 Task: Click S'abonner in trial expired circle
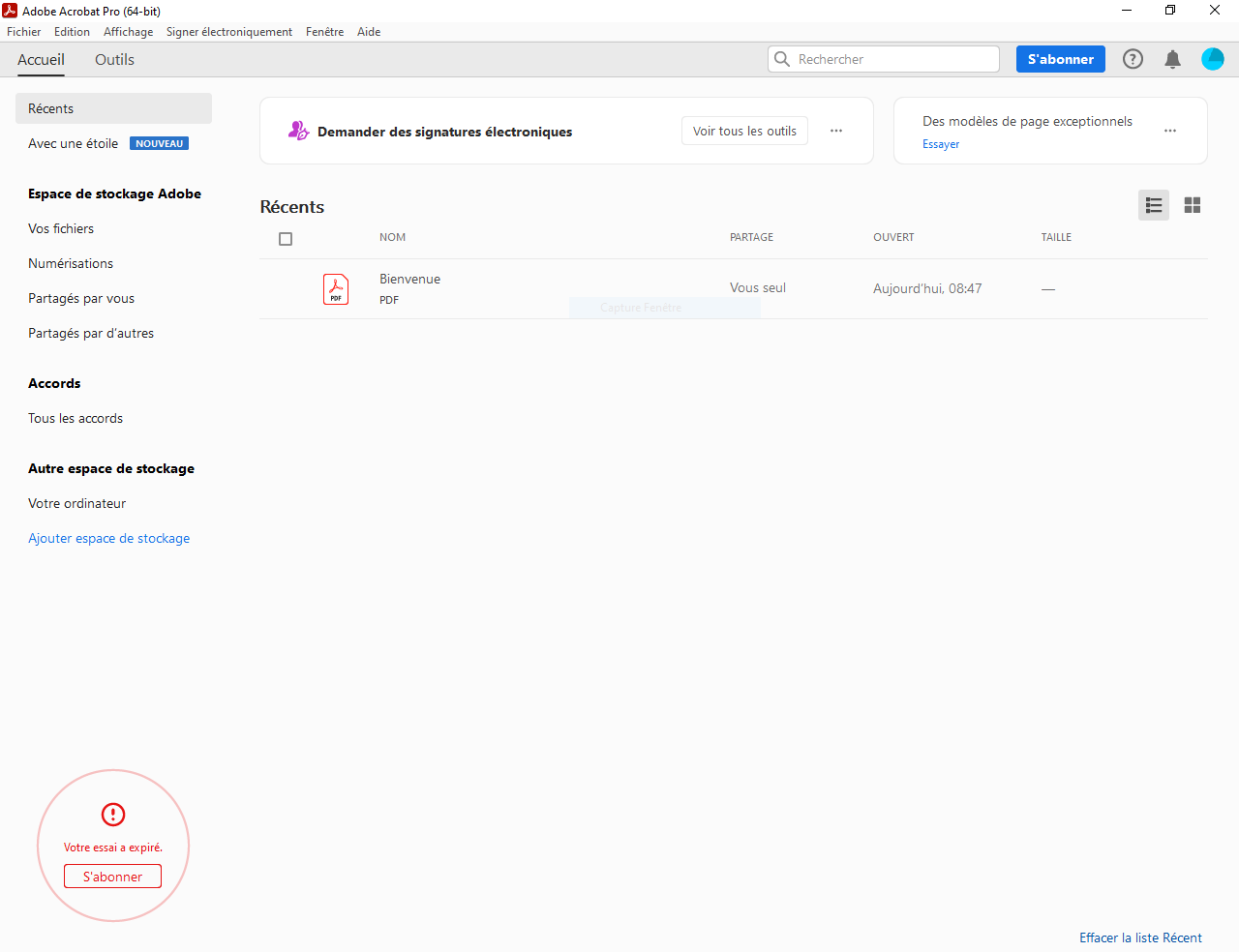coord(113,877)
